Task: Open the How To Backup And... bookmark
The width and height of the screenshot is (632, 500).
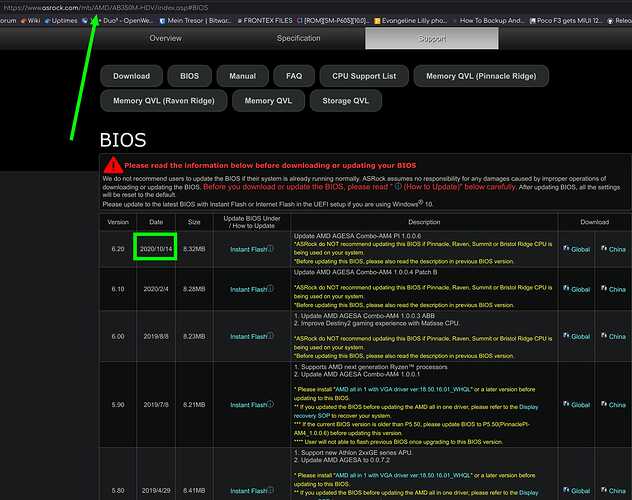Action: (x=488, y=20)
